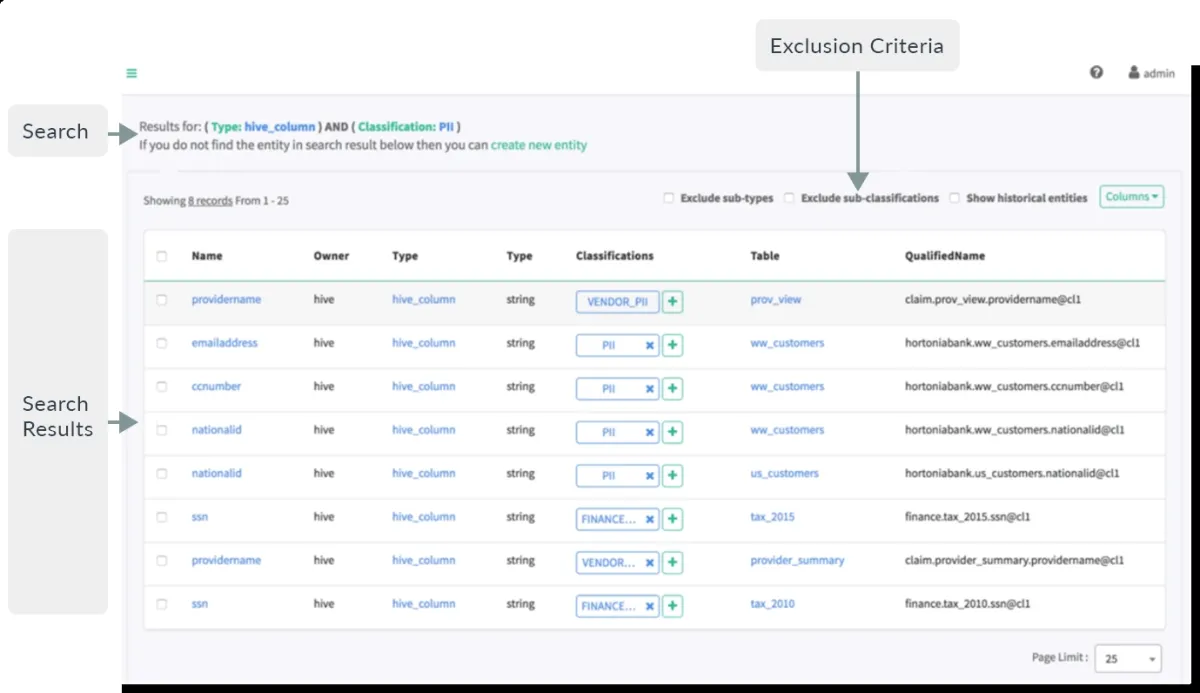Open the tax_2010 table link

(x=772, y=604)
